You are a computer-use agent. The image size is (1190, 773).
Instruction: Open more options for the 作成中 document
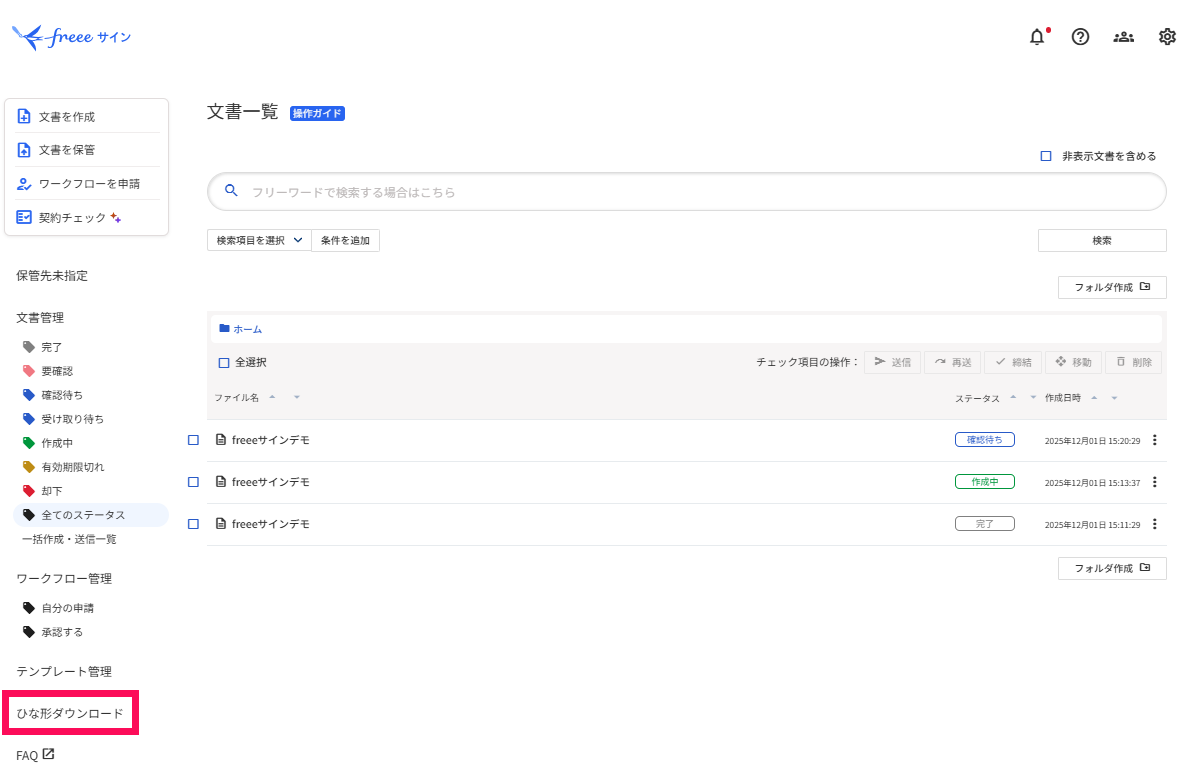(1154, 482)
